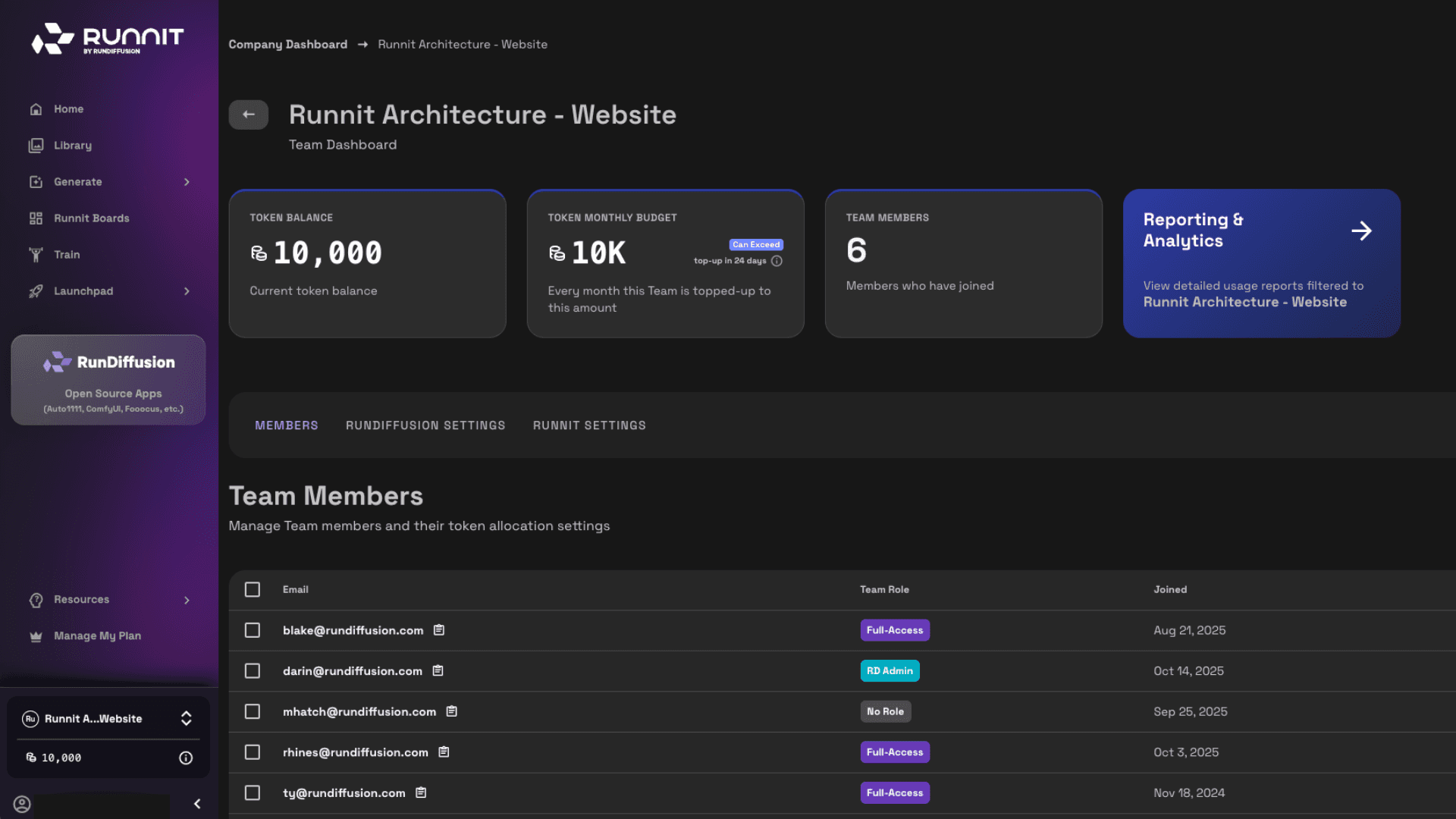Viewport: 1456px width, 819px height.
Task: Copy blake@rundiffusion.com email icon
Action: pyautogui.click(x=438, y=630)
